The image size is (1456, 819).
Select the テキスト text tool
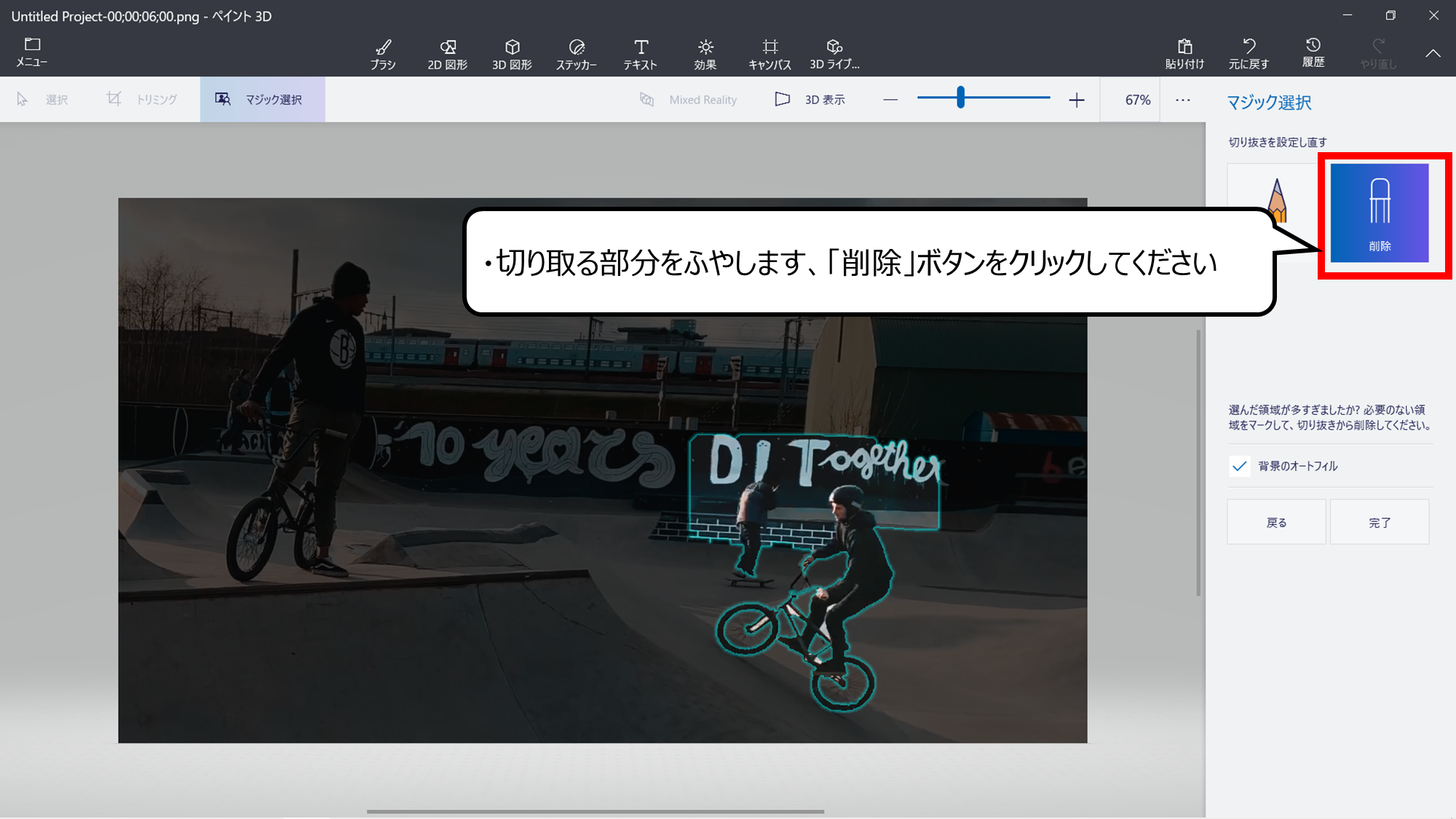pos(641,55)
